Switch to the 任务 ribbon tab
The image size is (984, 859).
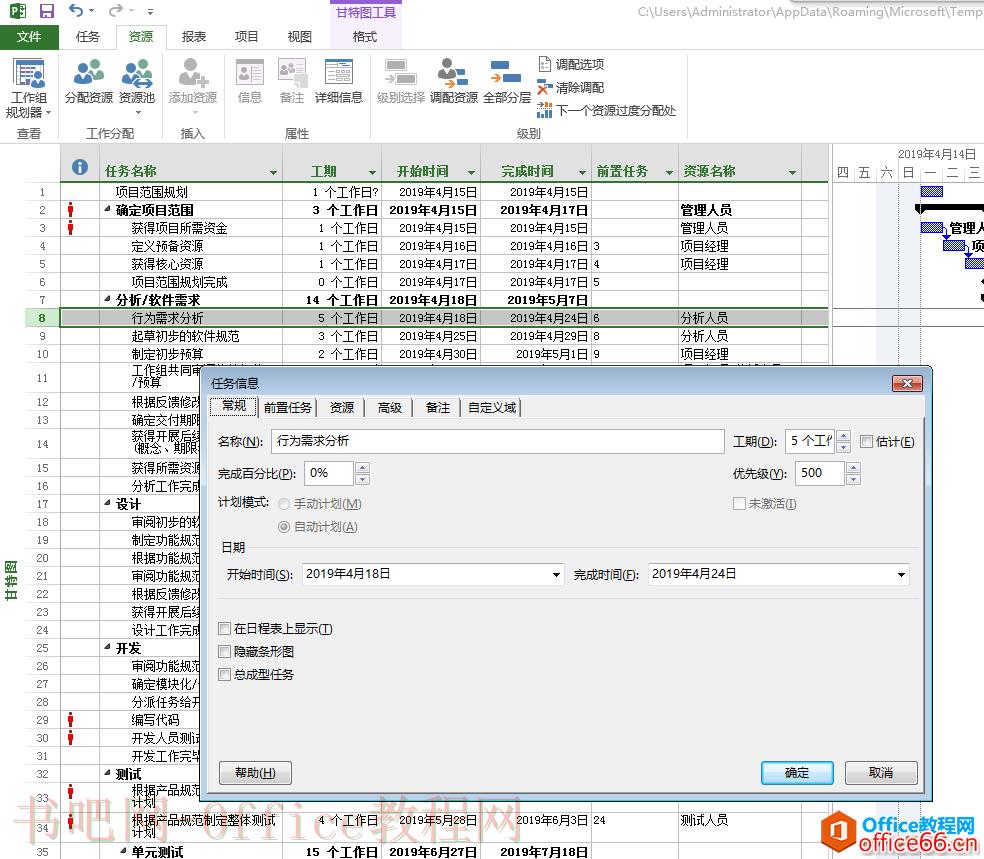(88, 37)
